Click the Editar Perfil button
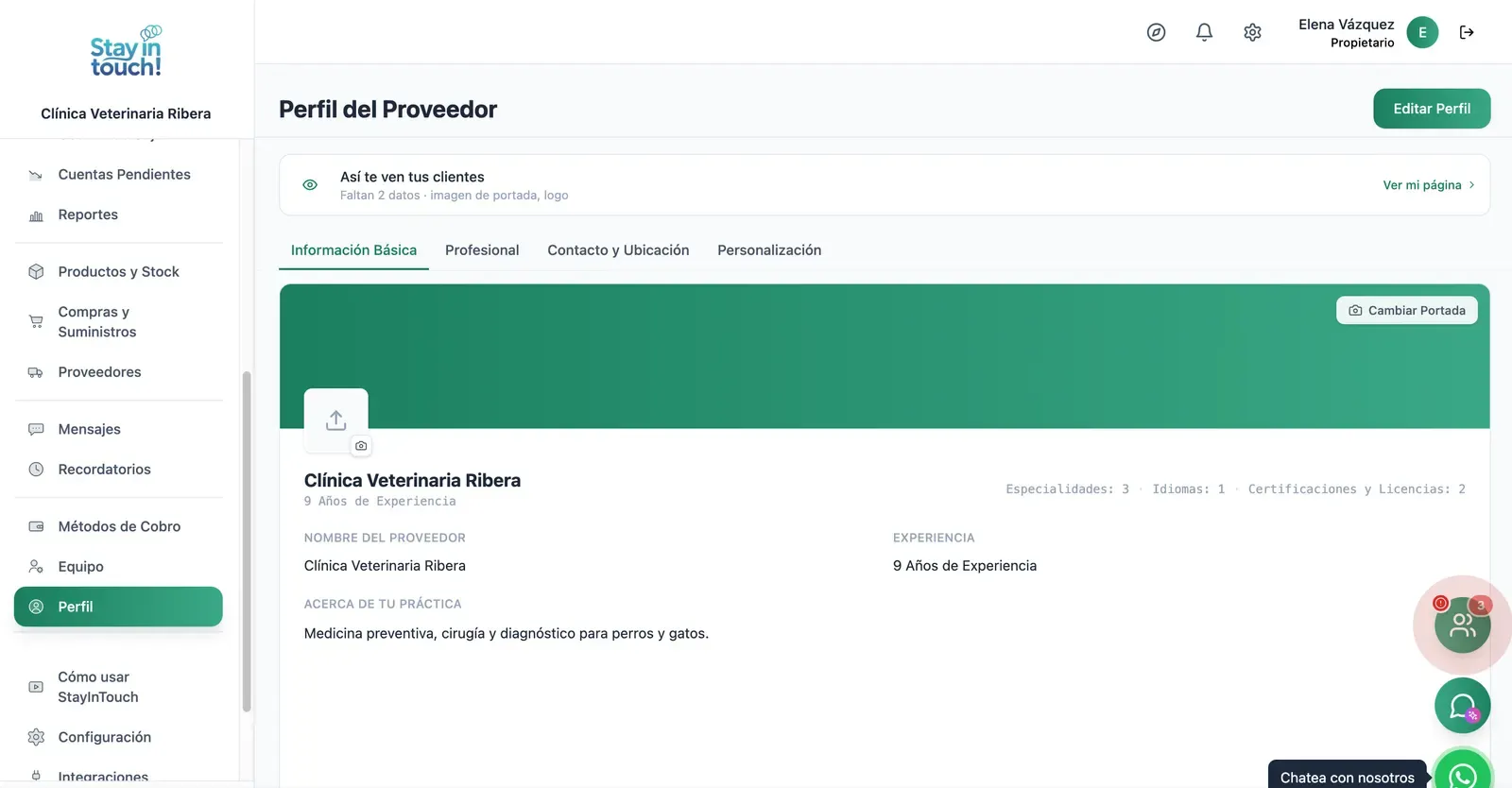The image size is (1512, 788). pyautogui.click(x=1432, y=109)
